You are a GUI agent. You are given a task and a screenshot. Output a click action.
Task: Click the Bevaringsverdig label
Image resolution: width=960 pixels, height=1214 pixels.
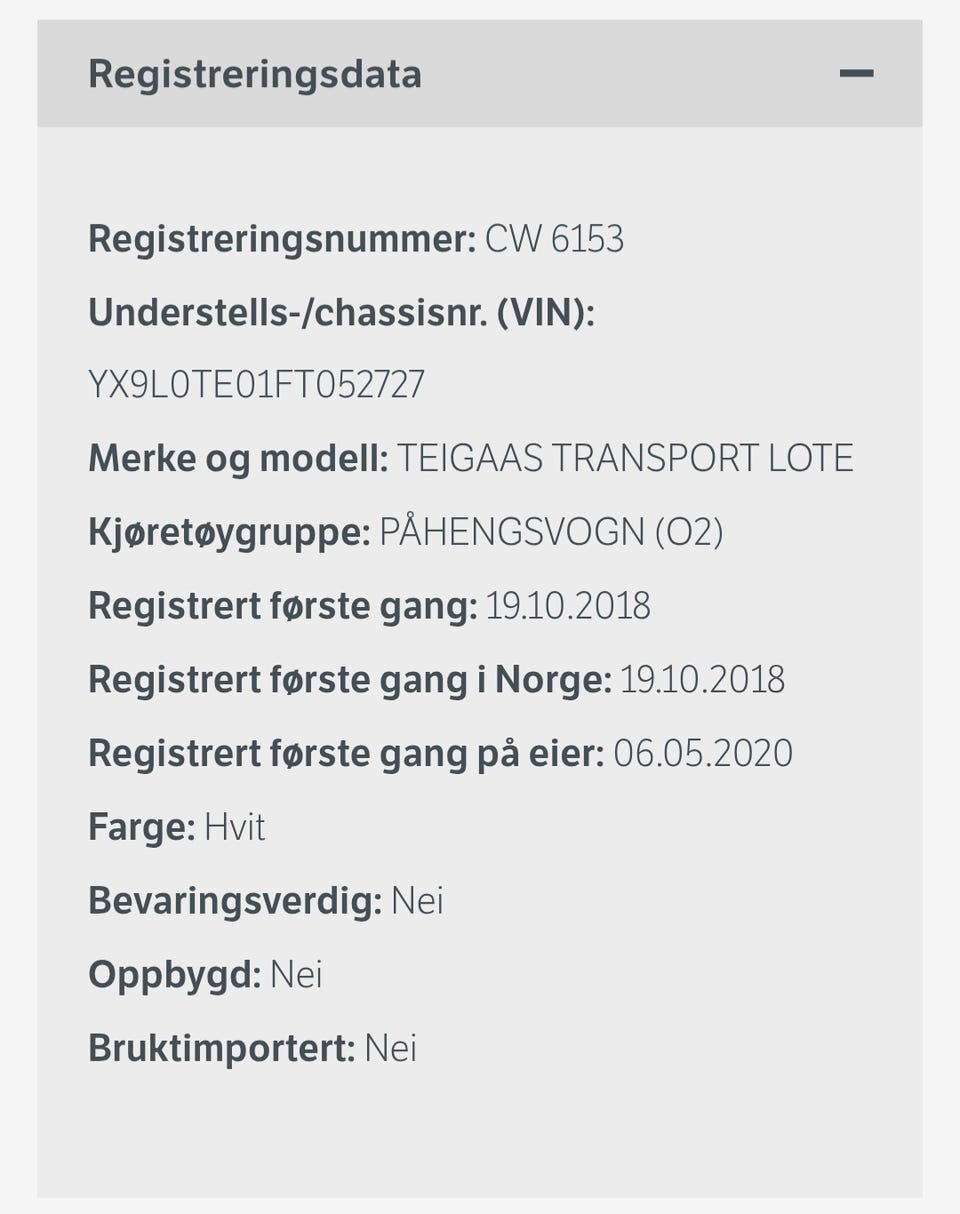coord(235,901)
